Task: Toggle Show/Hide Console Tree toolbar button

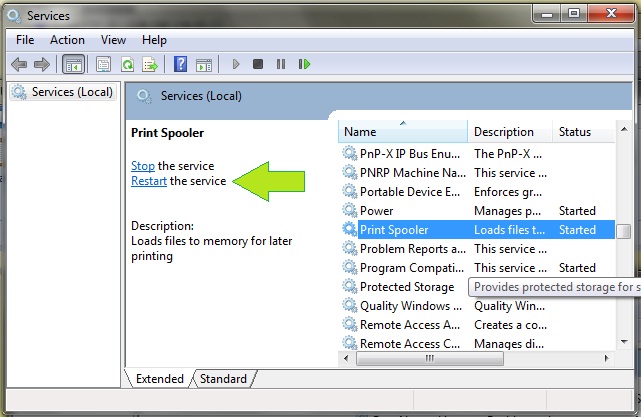Action: point(73,64)
